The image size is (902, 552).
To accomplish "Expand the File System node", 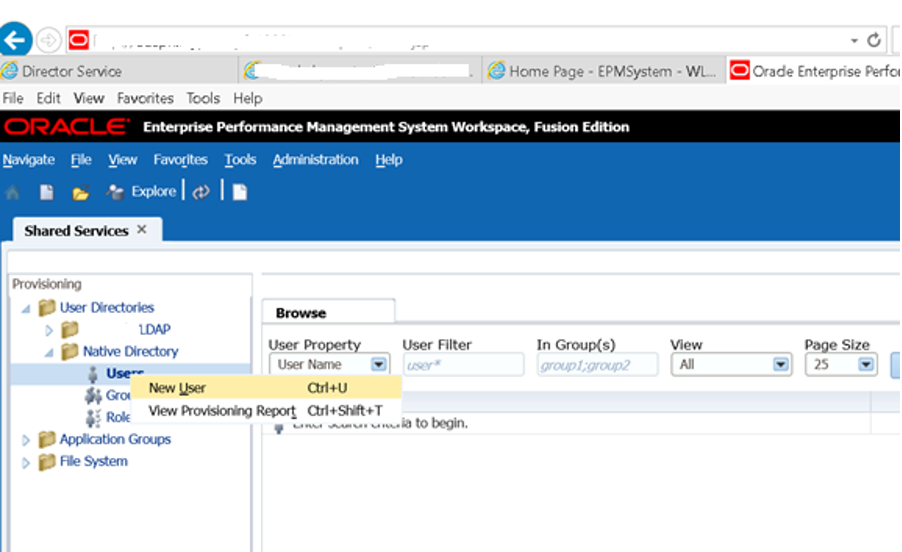I will click(x=26, y=462).
